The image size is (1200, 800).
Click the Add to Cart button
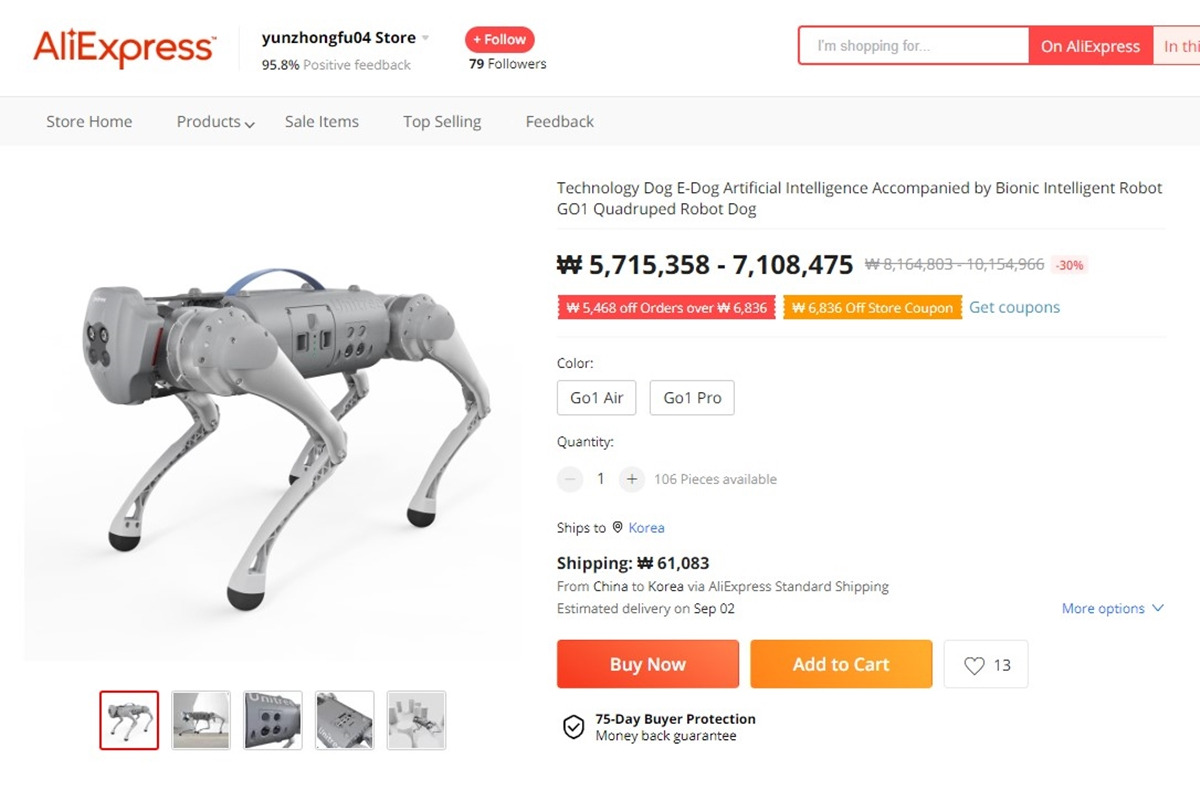(841, 664)
